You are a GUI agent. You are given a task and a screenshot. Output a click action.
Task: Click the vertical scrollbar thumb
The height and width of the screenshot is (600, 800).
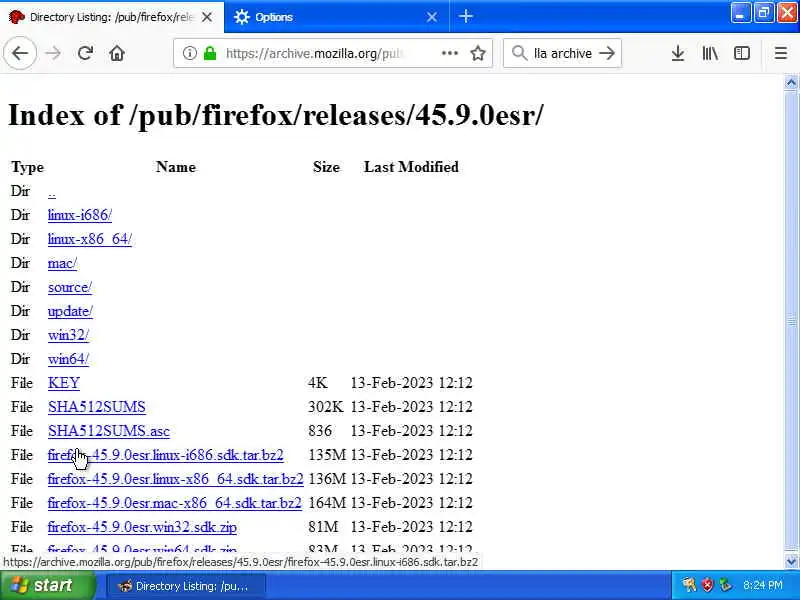(791, 320)
